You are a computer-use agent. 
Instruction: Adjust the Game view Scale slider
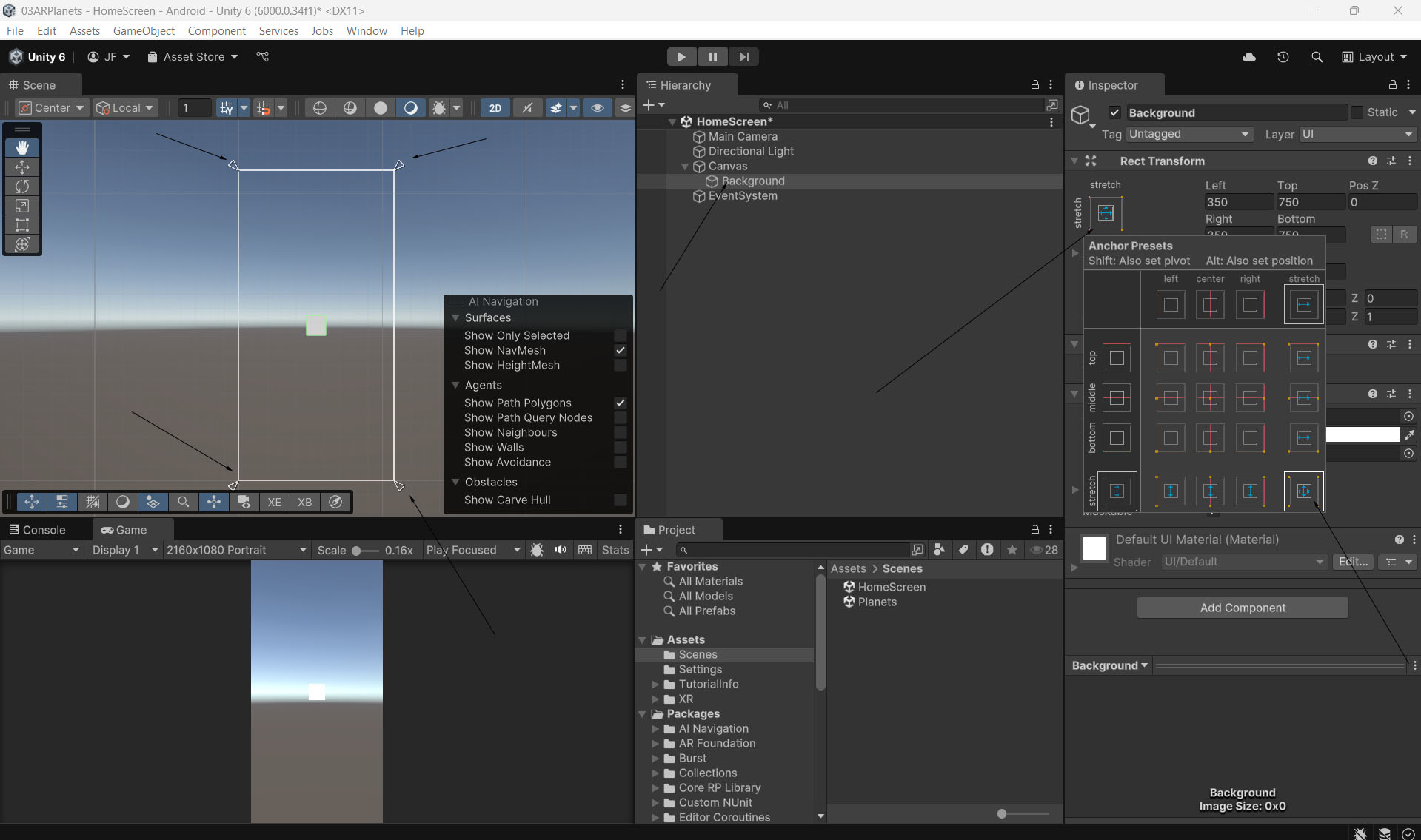tap(356, 551)
